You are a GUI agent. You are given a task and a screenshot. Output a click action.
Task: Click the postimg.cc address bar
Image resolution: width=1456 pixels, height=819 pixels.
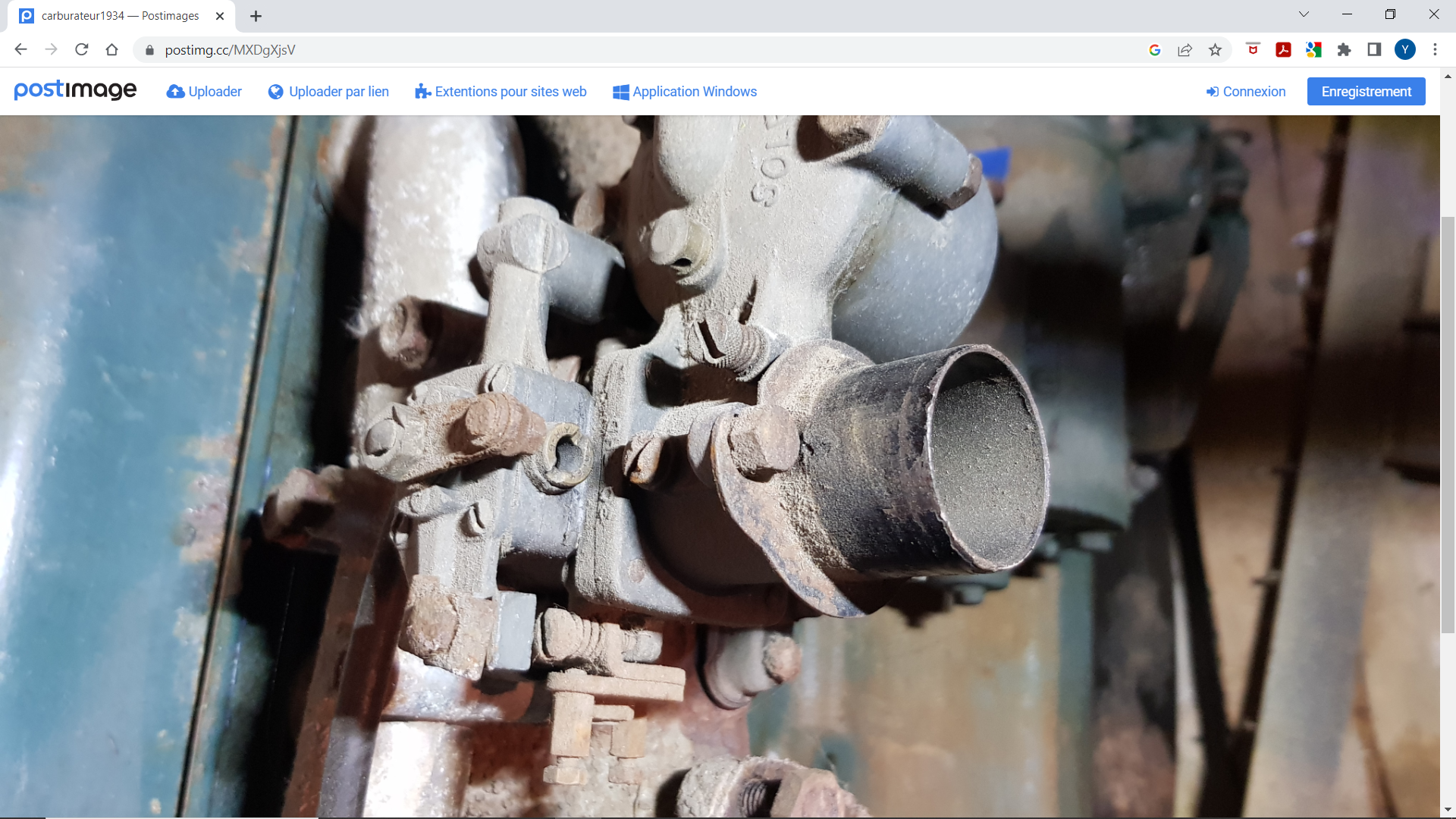point(607,50)
